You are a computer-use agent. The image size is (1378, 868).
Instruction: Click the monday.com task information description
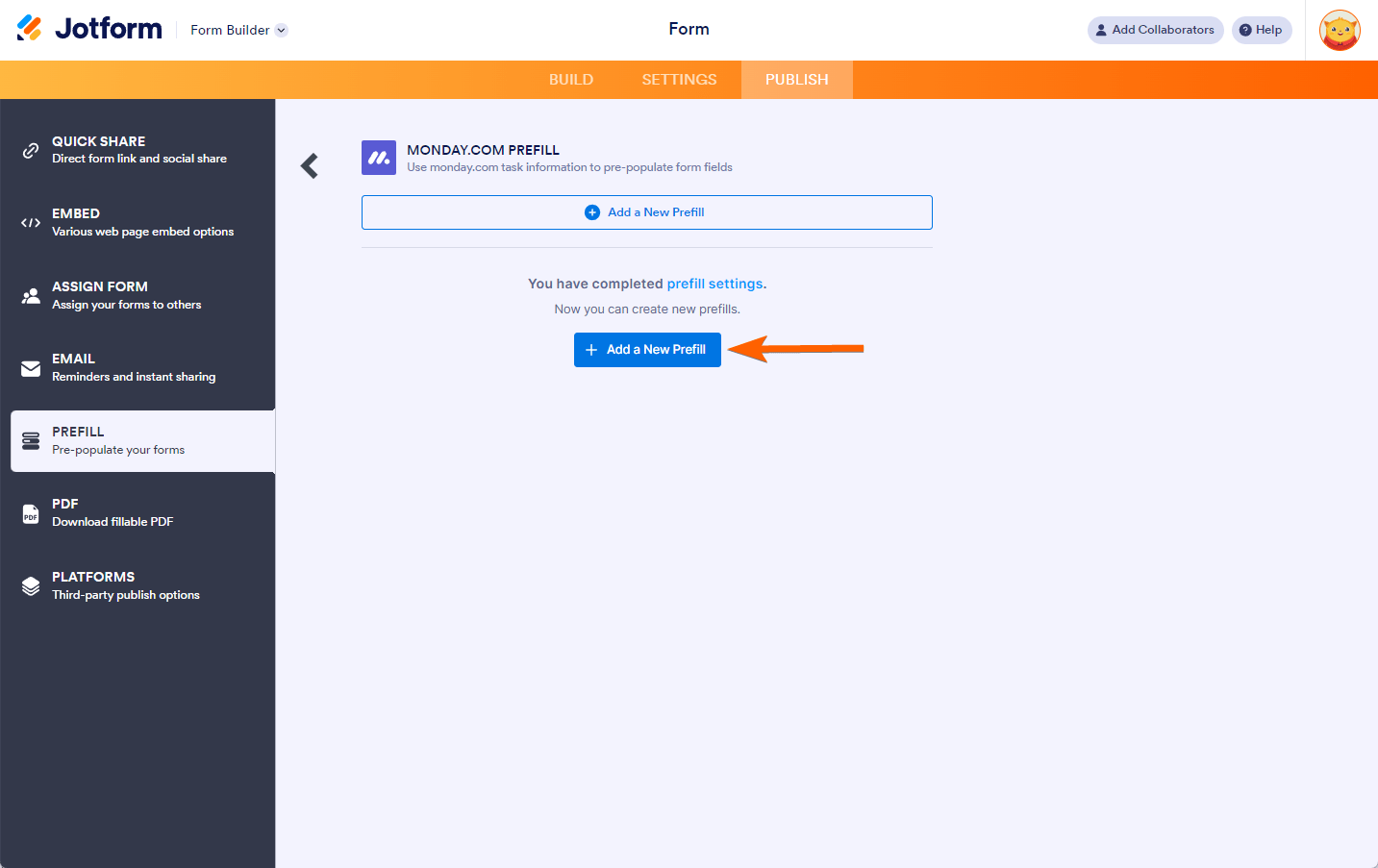[569, 167]
